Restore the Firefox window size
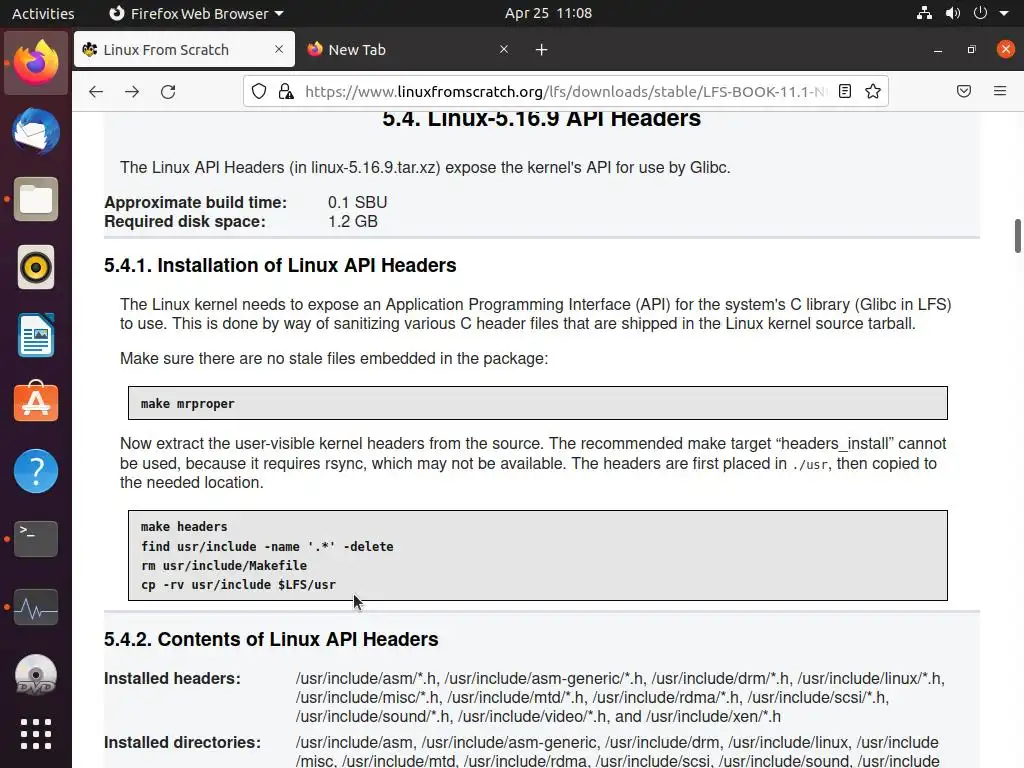Image resolution: width=1024 pixels, height=768 pixels. (x=972, y=50)
